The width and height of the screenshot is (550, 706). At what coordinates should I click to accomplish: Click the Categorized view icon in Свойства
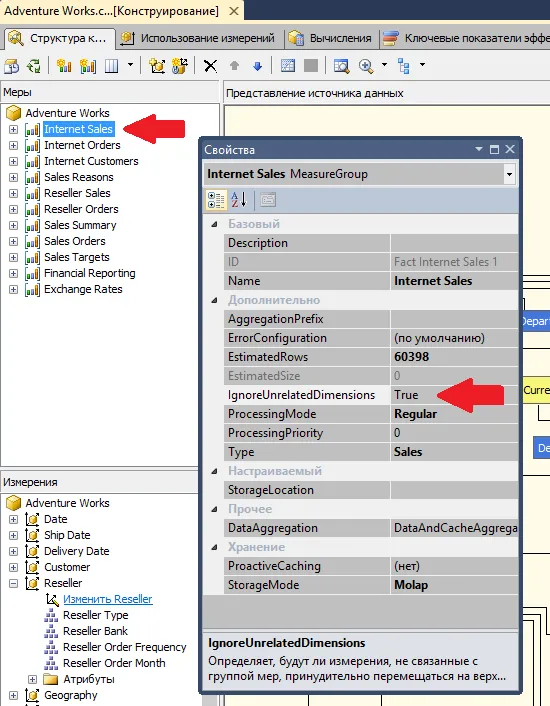point(216,200)
